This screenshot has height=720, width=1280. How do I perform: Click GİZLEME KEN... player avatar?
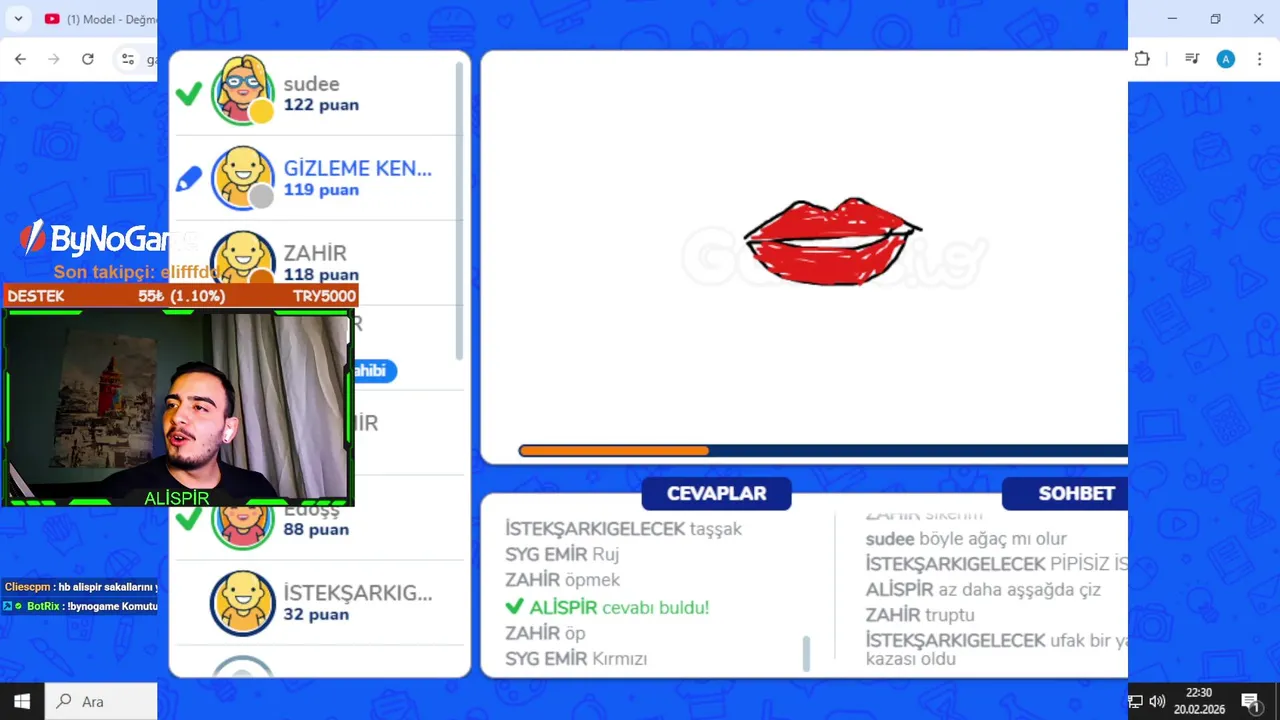(x=242, y=178)
